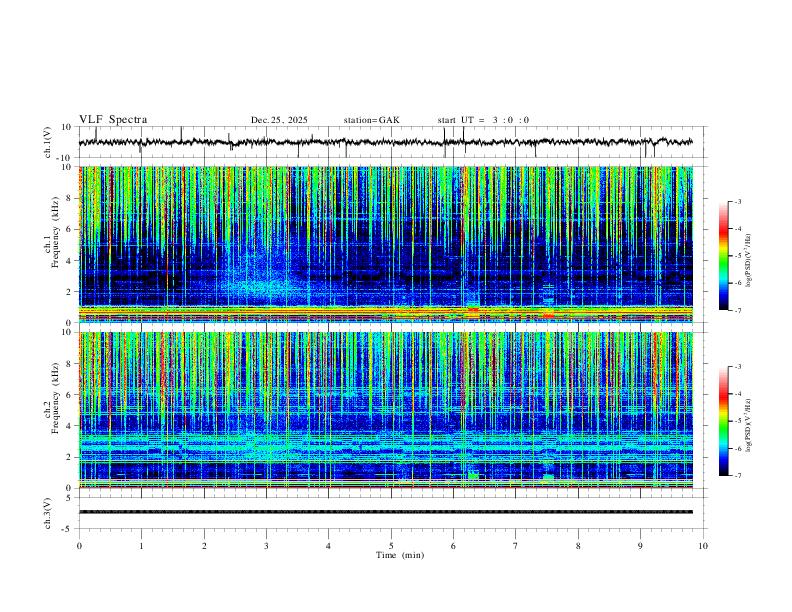Click the "ch.3(V)" axis label
Image resolution: width=792 pixels, height=612 pixels.
47,513
